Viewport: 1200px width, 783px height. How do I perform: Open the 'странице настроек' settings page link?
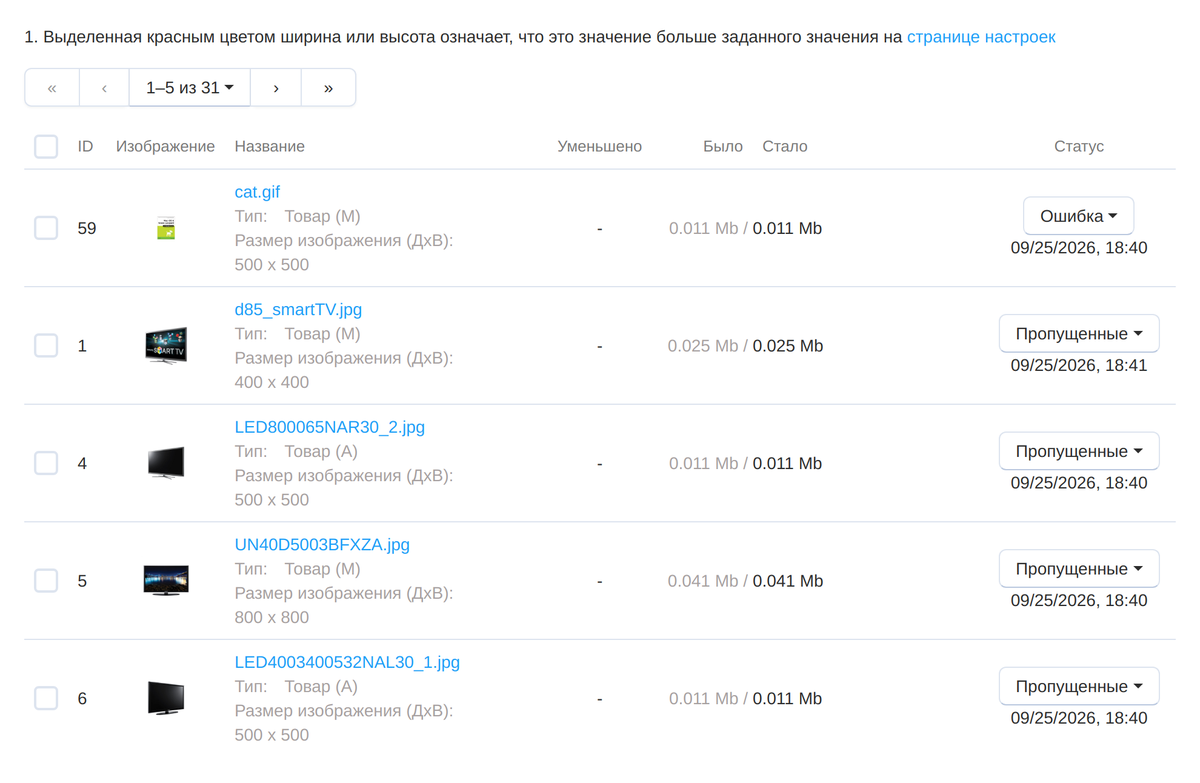coord(981,37)
